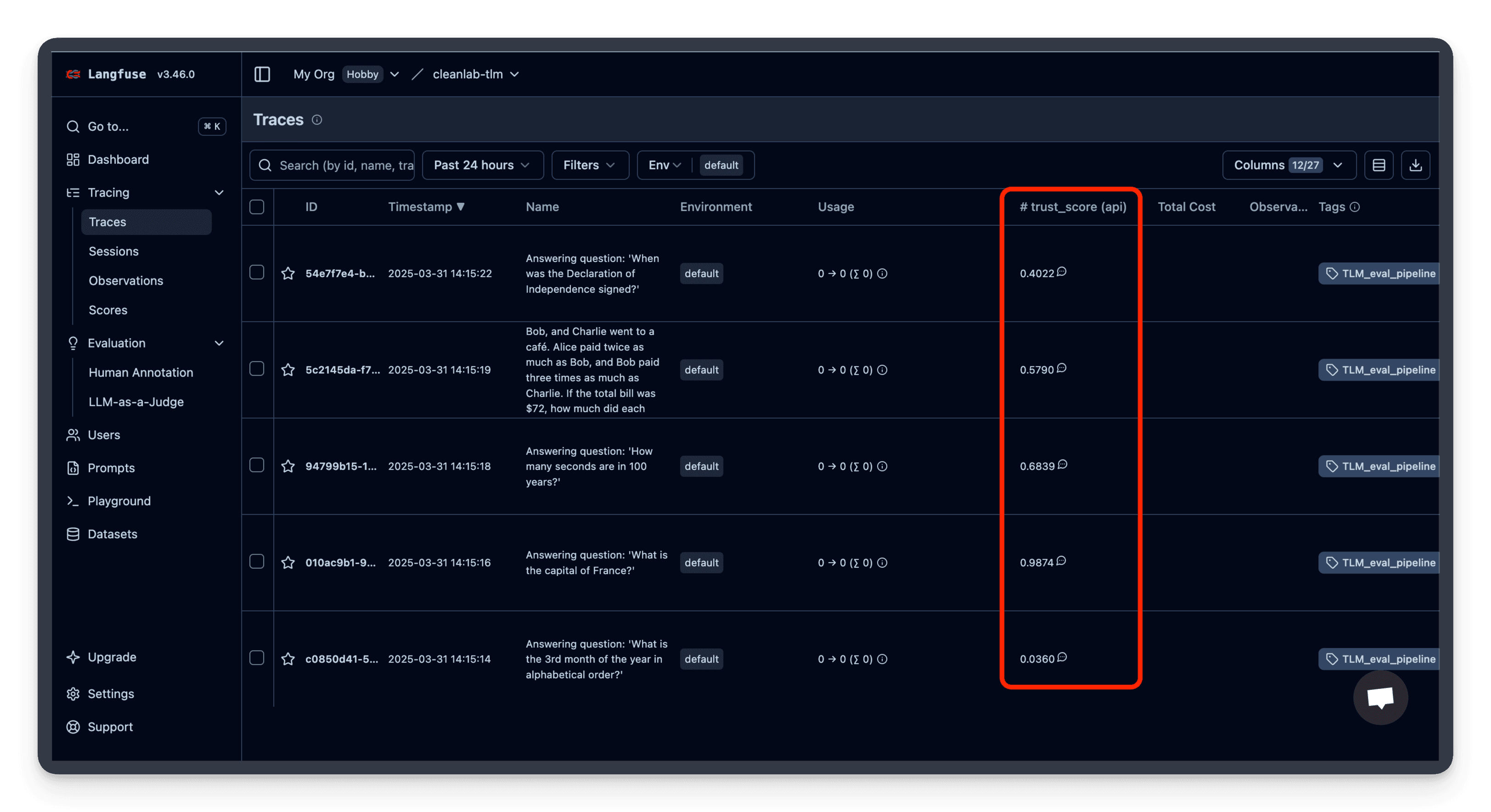Click the Filters button
The height and width of the screenshot is (812, 1491).
point(589,165)
